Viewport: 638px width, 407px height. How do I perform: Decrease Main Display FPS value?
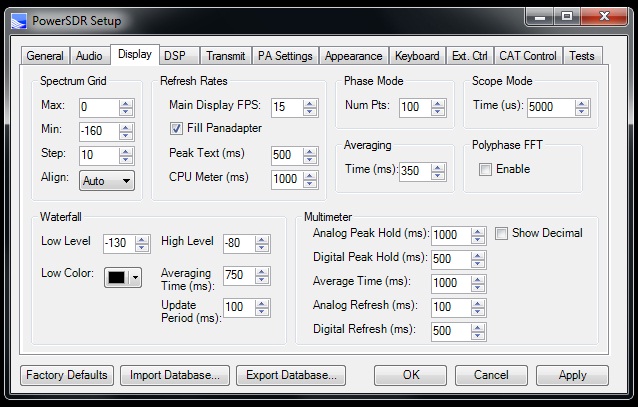[x=310, y=112]
